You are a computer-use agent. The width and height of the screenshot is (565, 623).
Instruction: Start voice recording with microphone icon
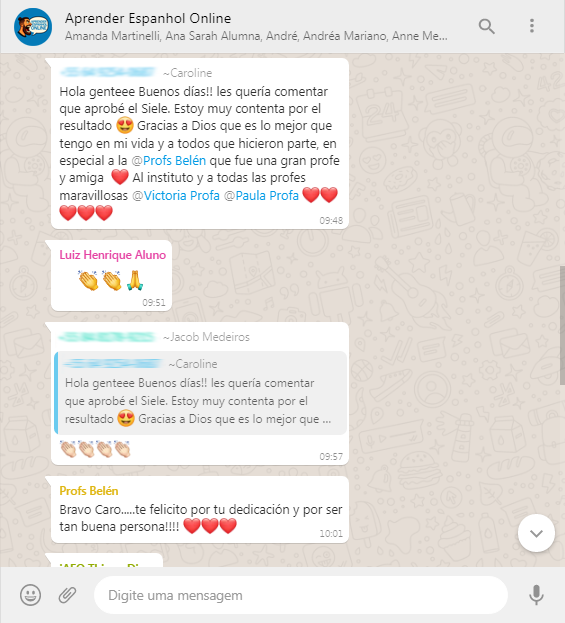click(536, 595)
